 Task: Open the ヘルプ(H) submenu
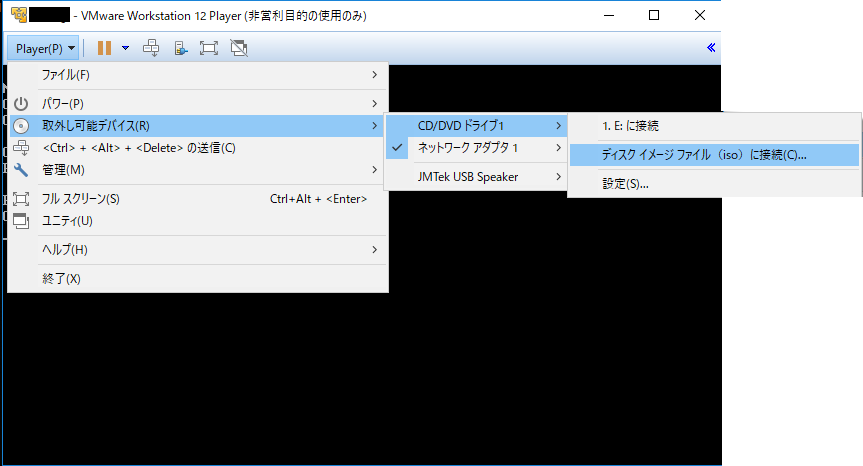[198, 250]
